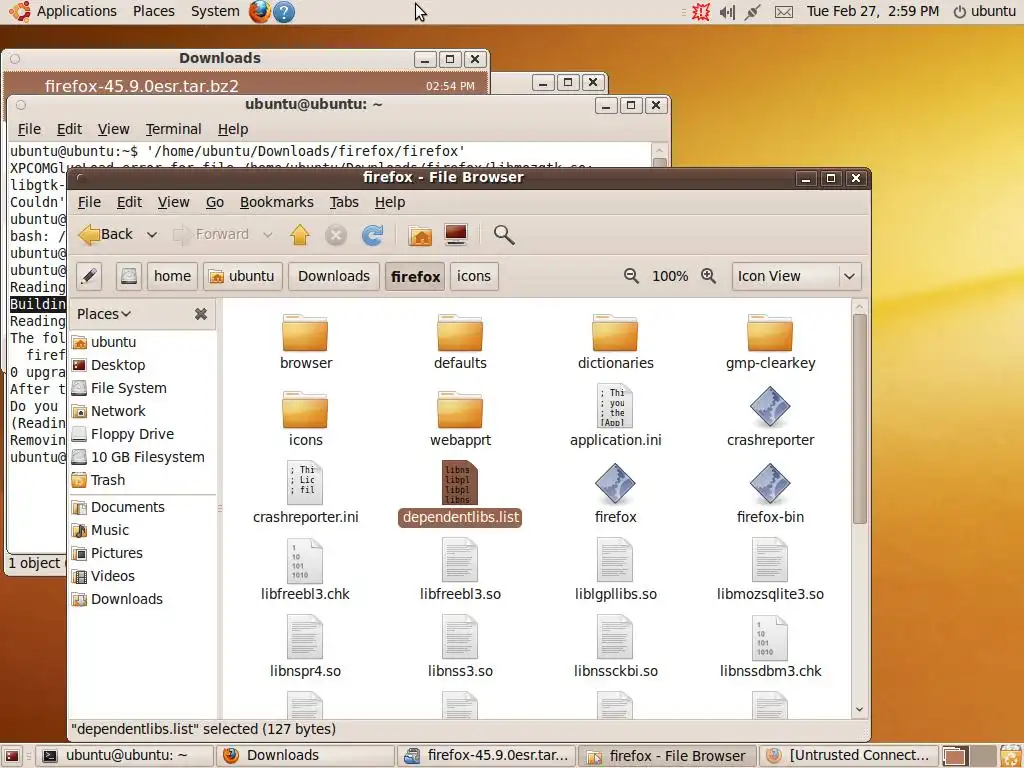The width and height of the screenshot is (1024, 768).
Task: Click the Show Desktop button in bottom panel
Action: 12,756
